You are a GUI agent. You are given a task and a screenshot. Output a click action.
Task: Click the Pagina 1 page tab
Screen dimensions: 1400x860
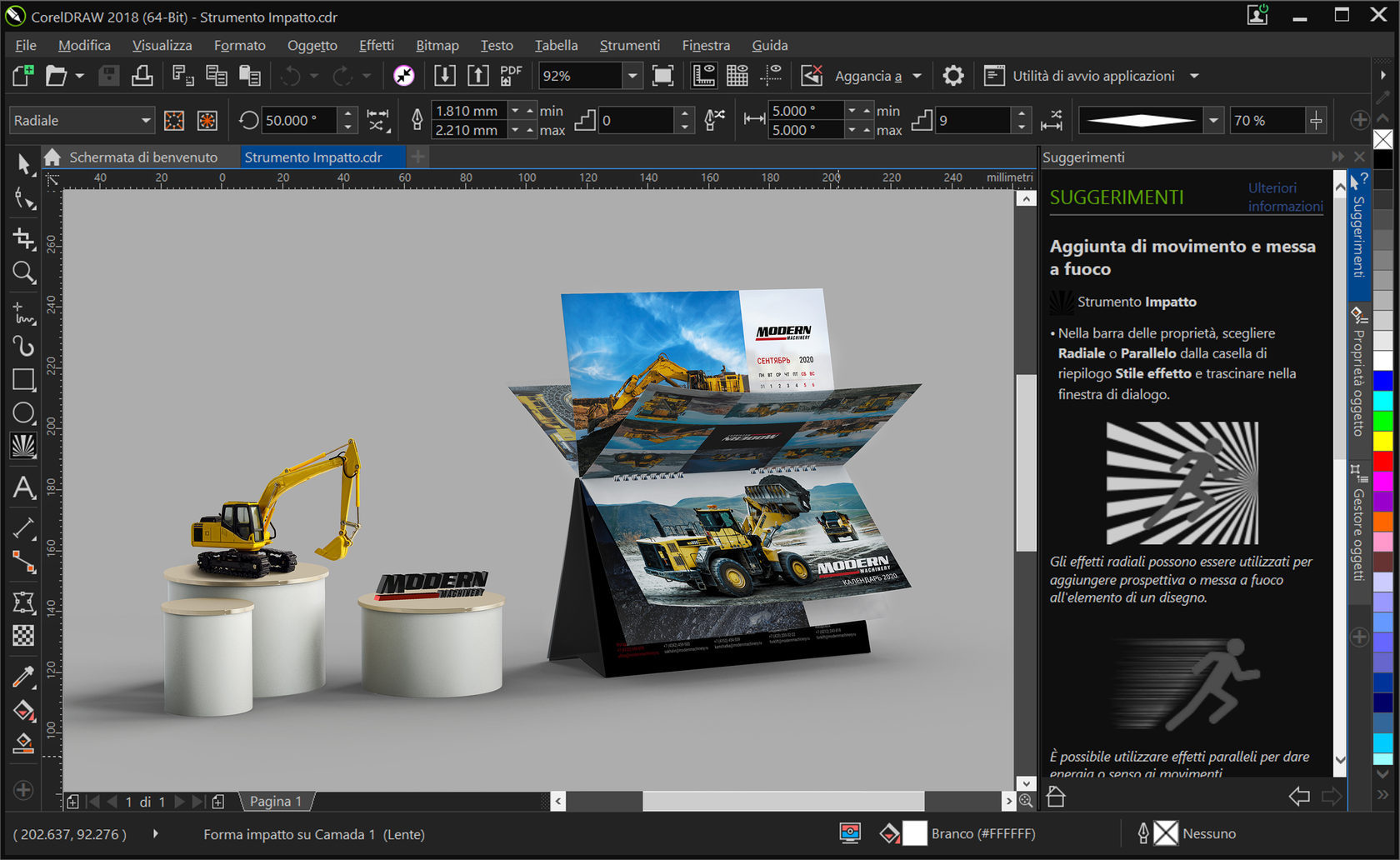[276, 801]
